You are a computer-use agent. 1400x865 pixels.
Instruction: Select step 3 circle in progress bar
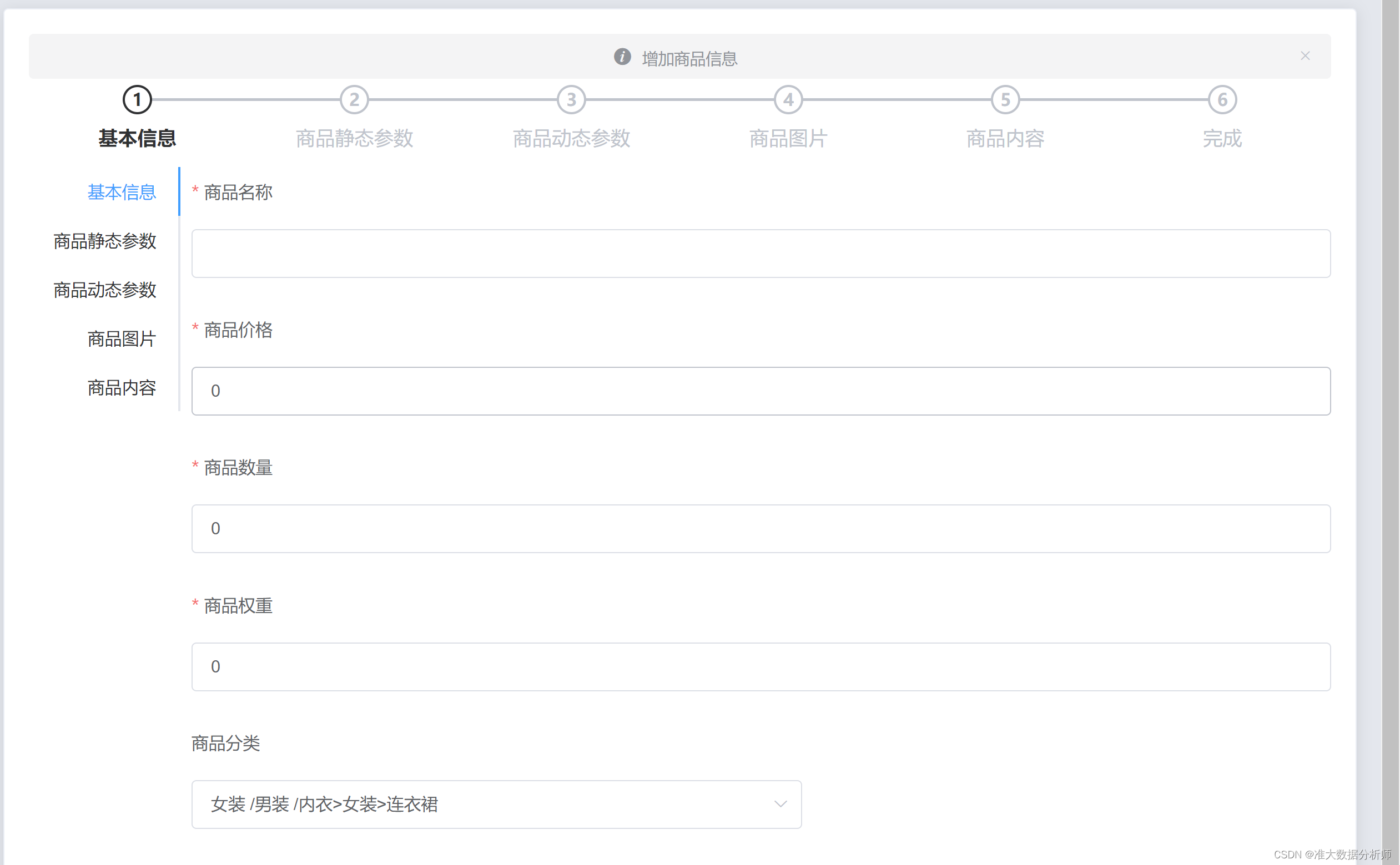point(571,99)
